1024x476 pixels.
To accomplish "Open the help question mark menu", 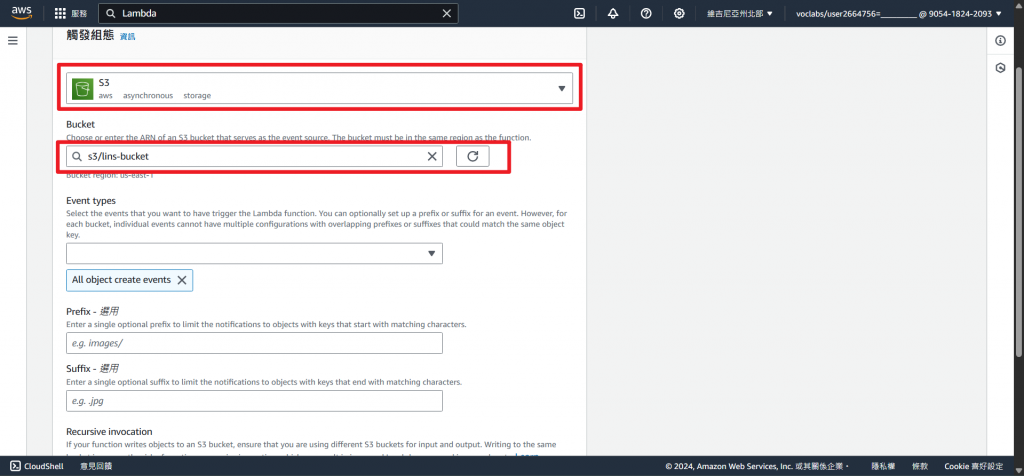I will (x=646, y=14).
